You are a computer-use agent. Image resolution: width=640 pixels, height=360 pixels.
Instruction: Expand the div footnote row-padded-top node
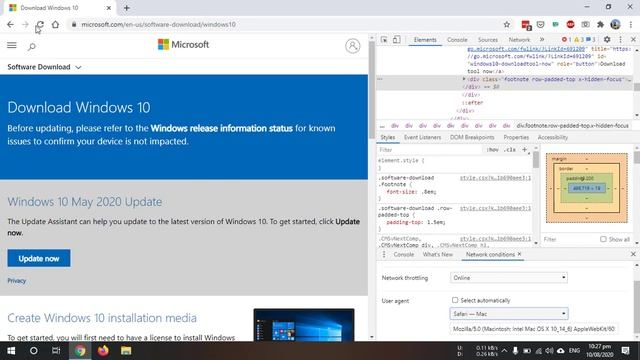point(464,79)
